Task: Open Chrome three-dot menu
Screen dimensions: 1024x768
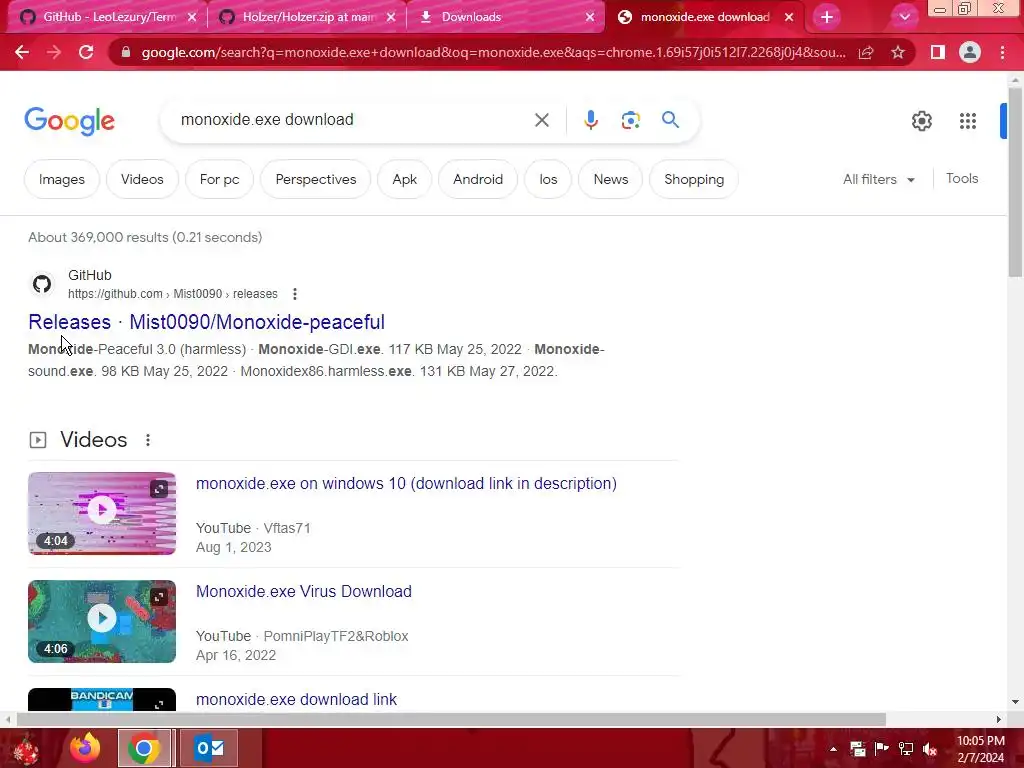Action: 1002,52
